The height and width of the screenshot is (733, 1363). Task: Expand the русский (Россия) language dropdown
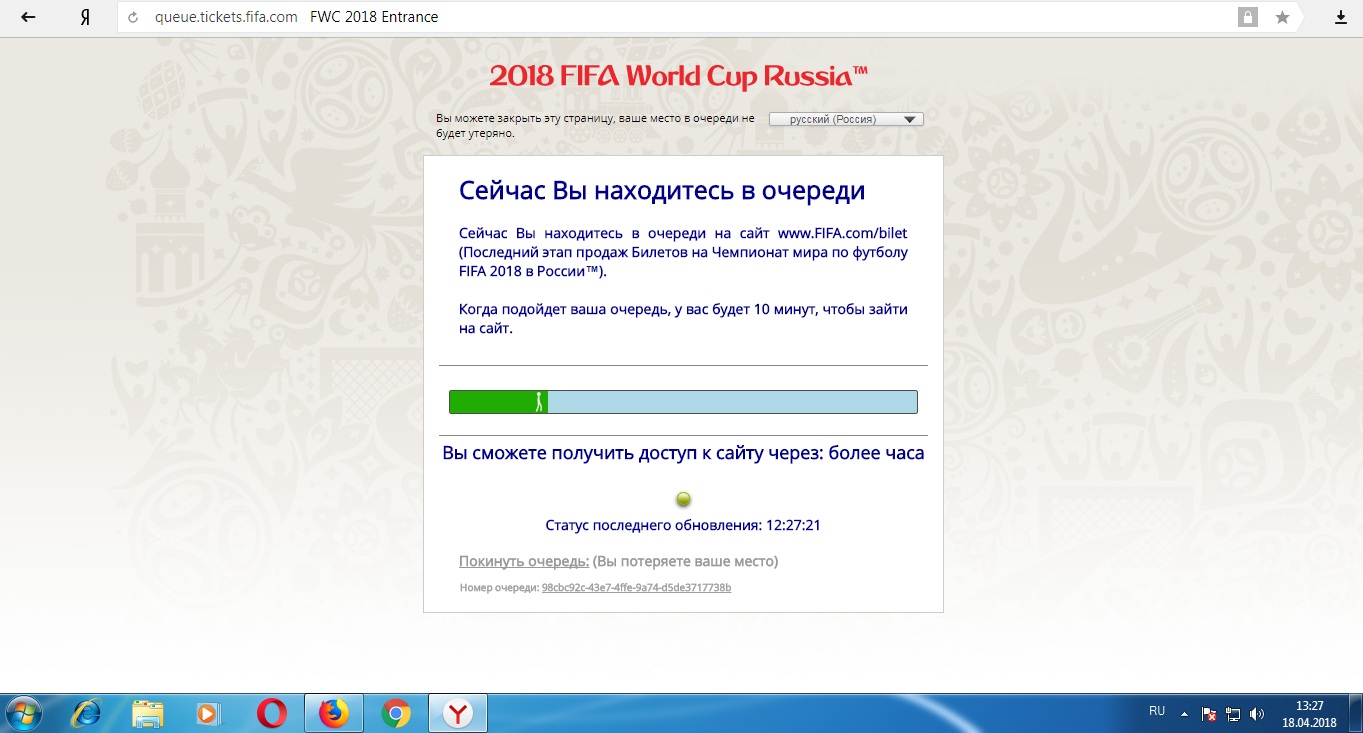click(x=846, y=119)
